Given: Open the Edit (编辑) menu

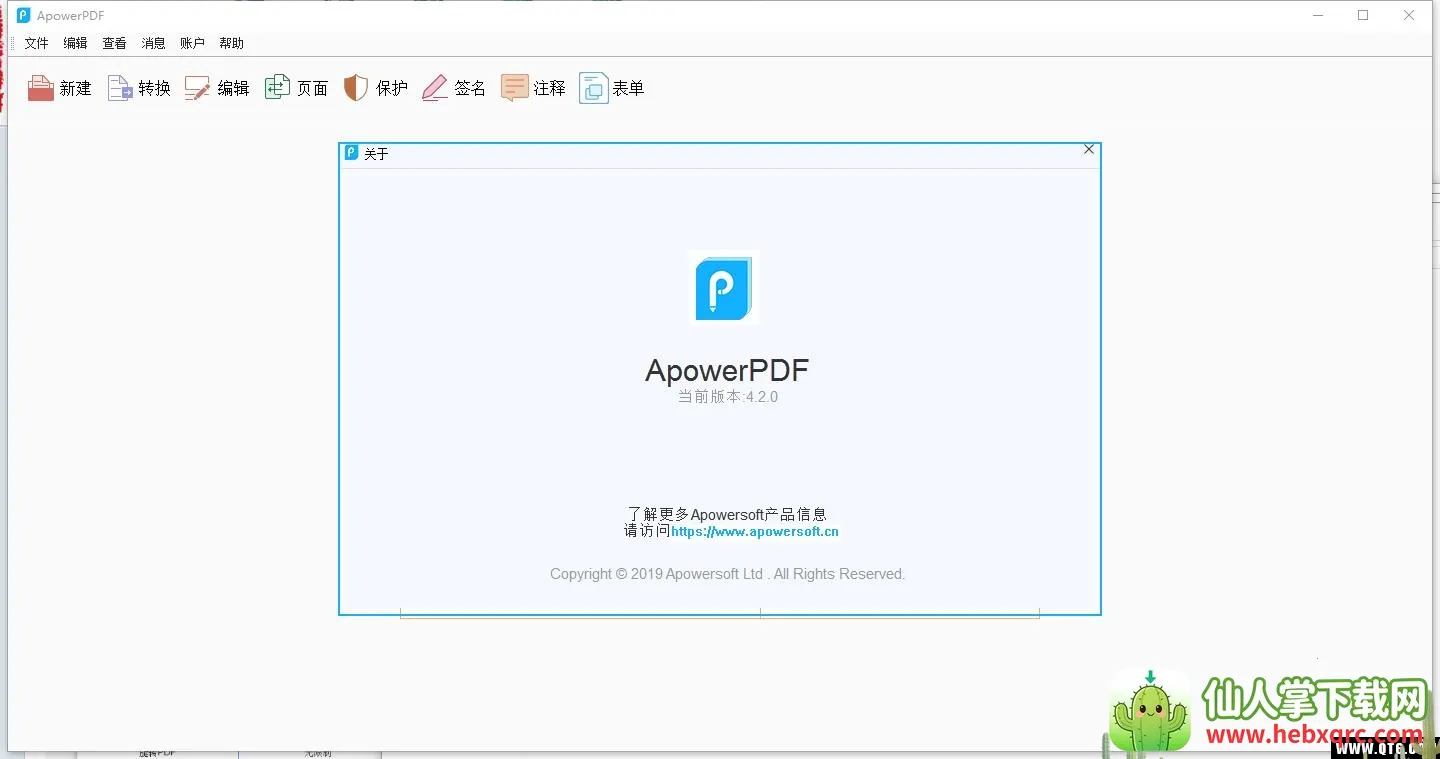Looking at the screenshot, I should tap(75, 43).
